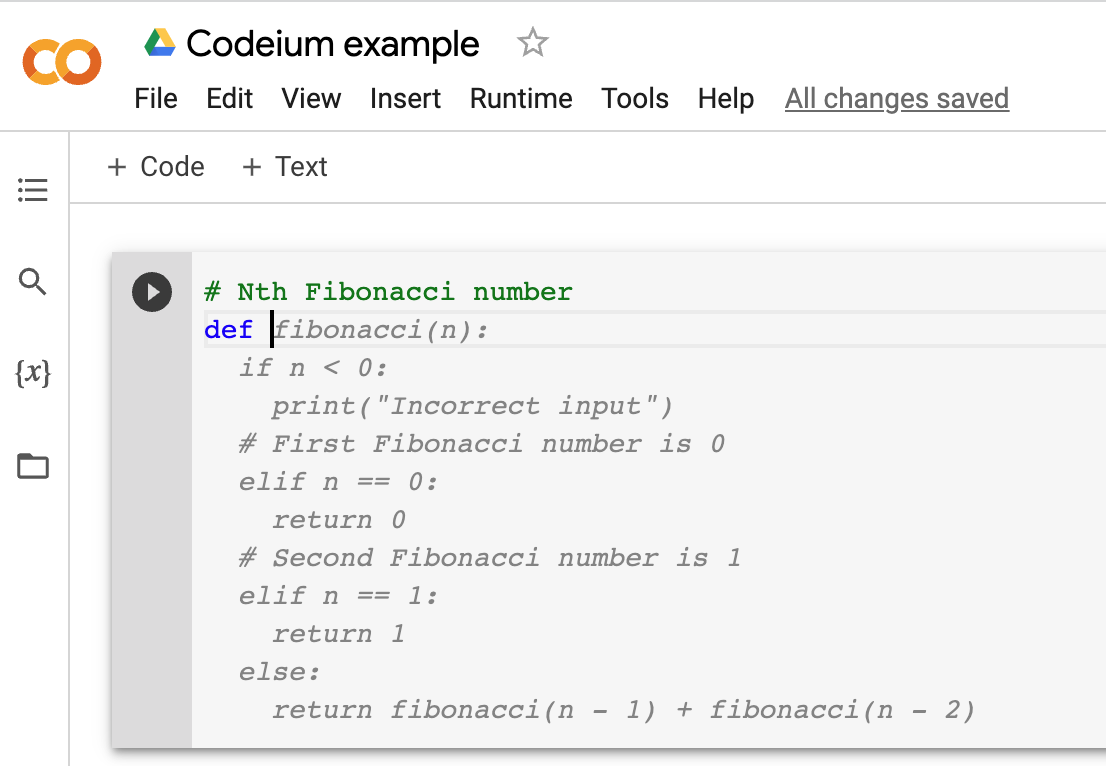Open the Edit menu

point(229,99)
